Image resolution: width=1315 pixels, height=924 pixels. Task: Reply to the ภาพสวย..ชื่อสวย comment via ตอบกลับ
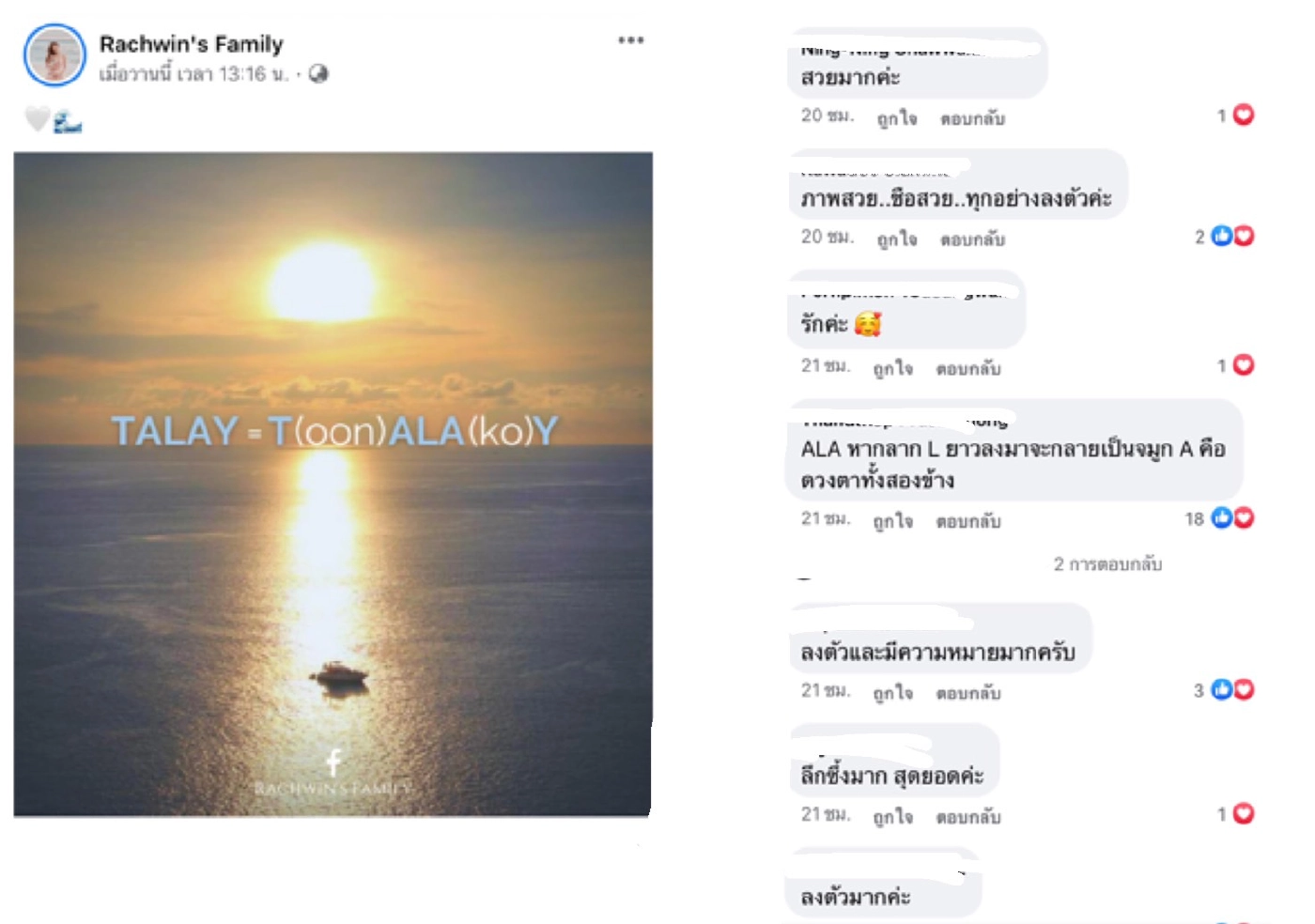click(x=972, y=239)
